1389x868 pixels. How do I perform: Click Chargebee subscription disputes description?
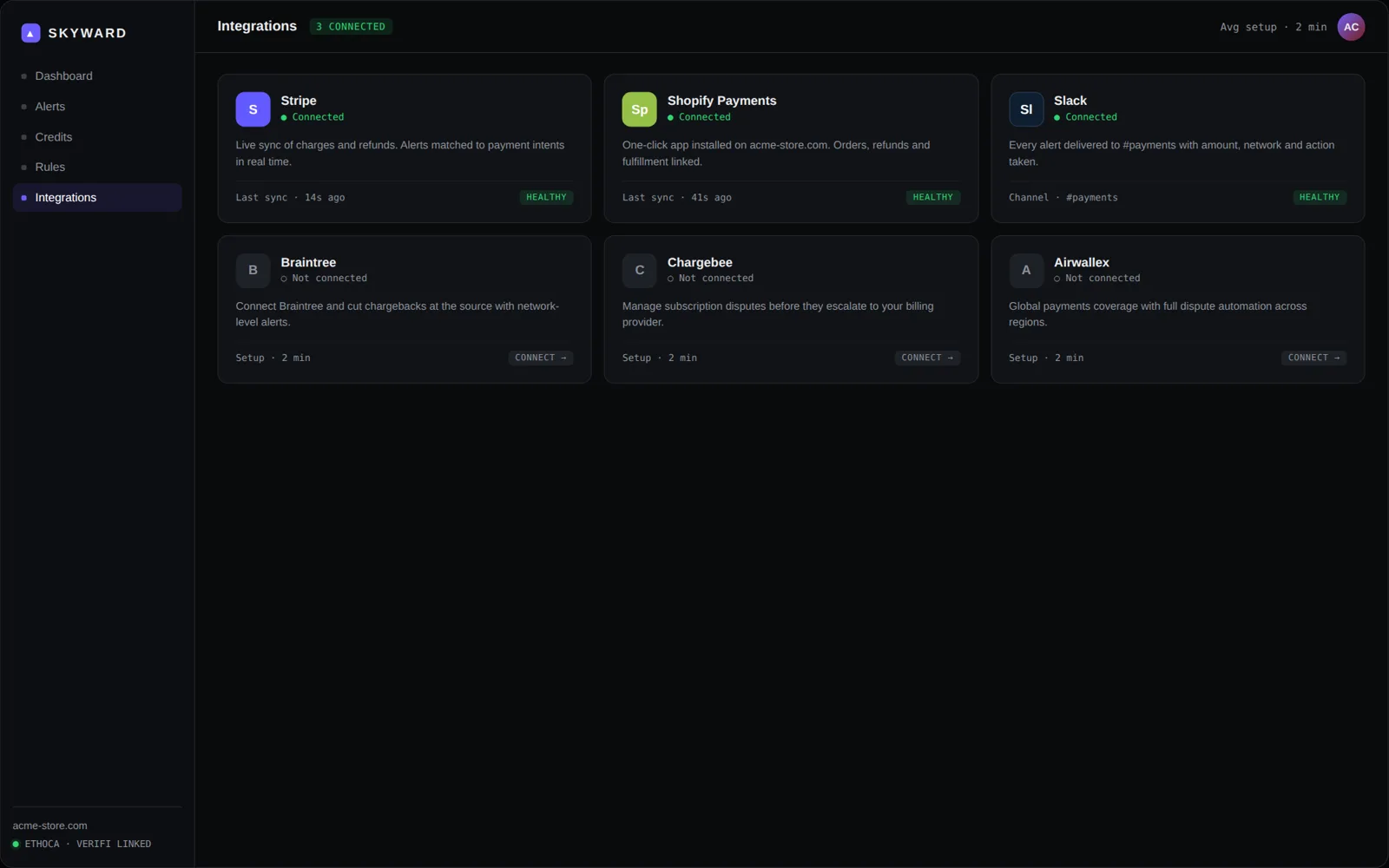click(x=778, y=314)
